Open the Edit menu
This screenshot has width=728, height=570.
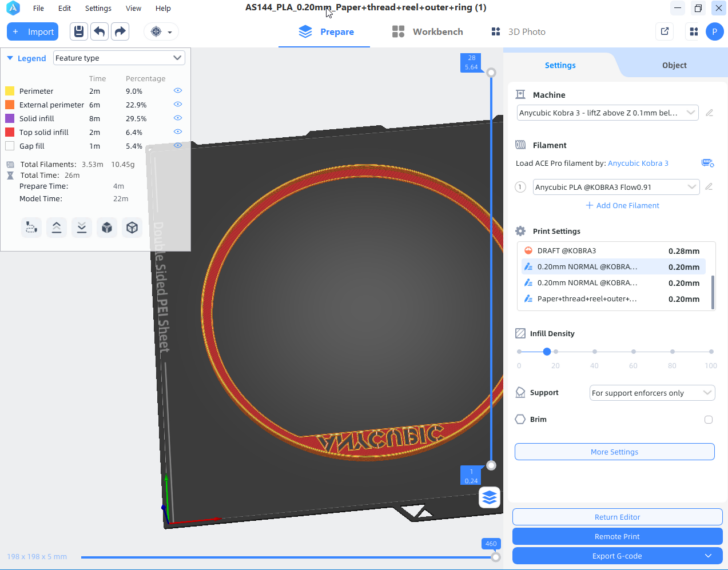coord(65,8)
